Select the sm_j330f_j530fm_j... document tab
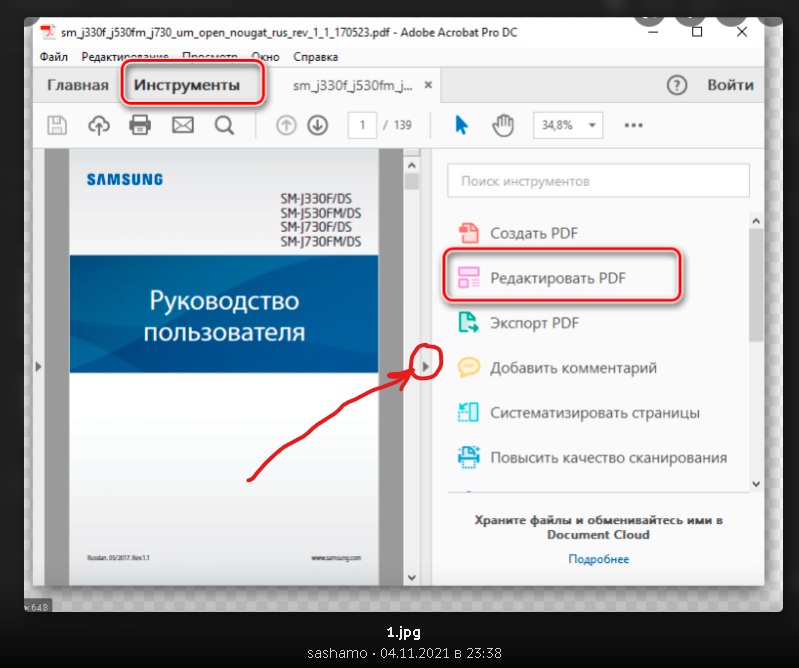The image size is (799, 668). pos(353,85)
